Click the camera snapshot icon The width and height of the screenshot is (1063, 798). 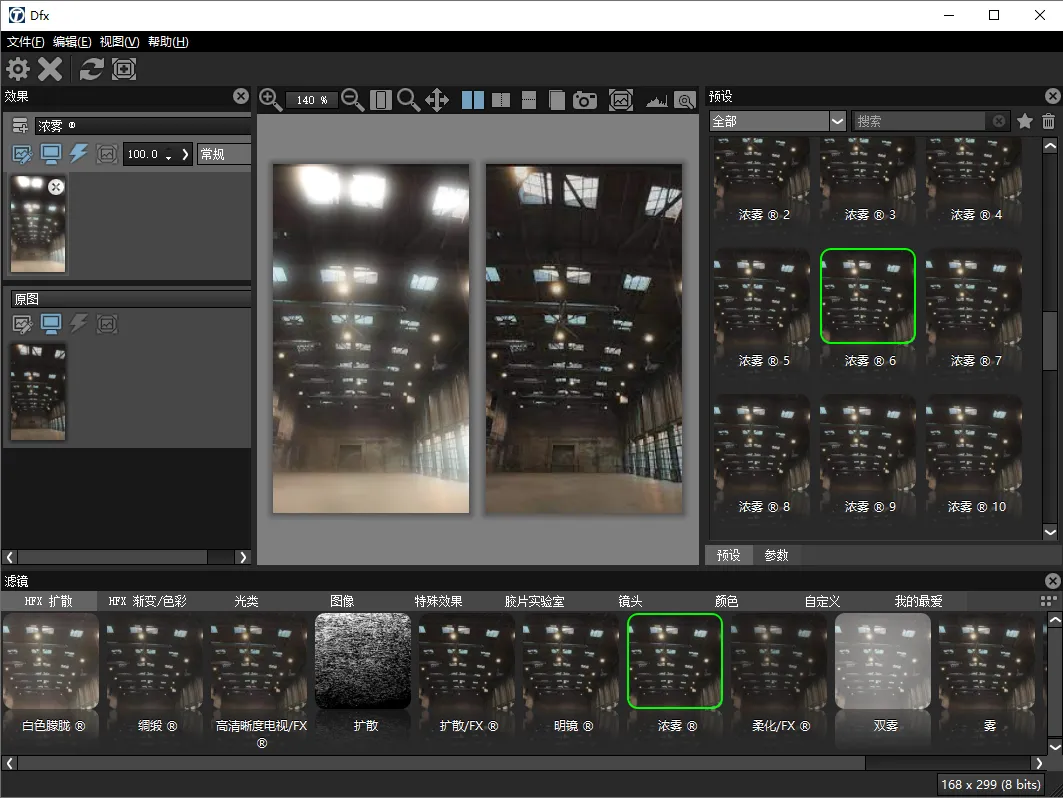pyautogui.click(x=585, y=100)
